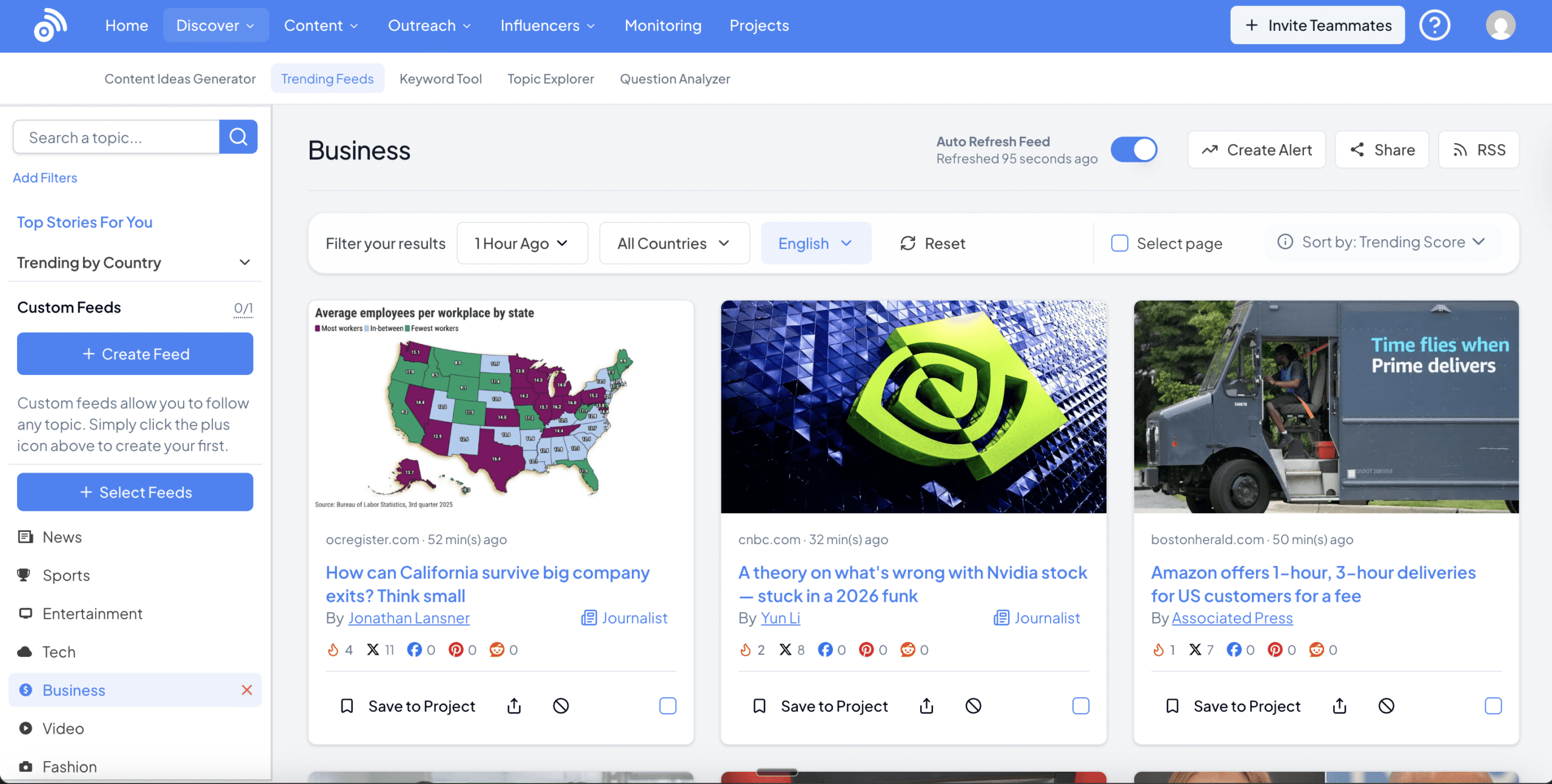
Task: Expand Trending by Country section
Action: click(x=134, y=262)
